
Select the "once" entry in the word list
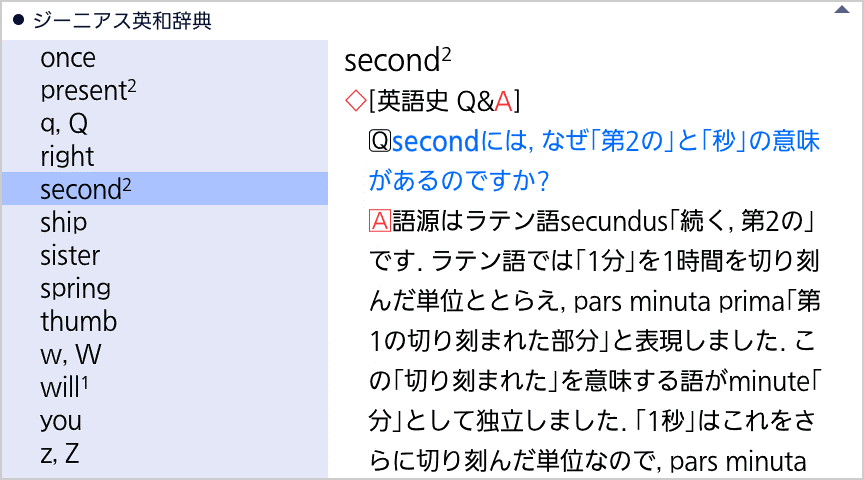68,58
